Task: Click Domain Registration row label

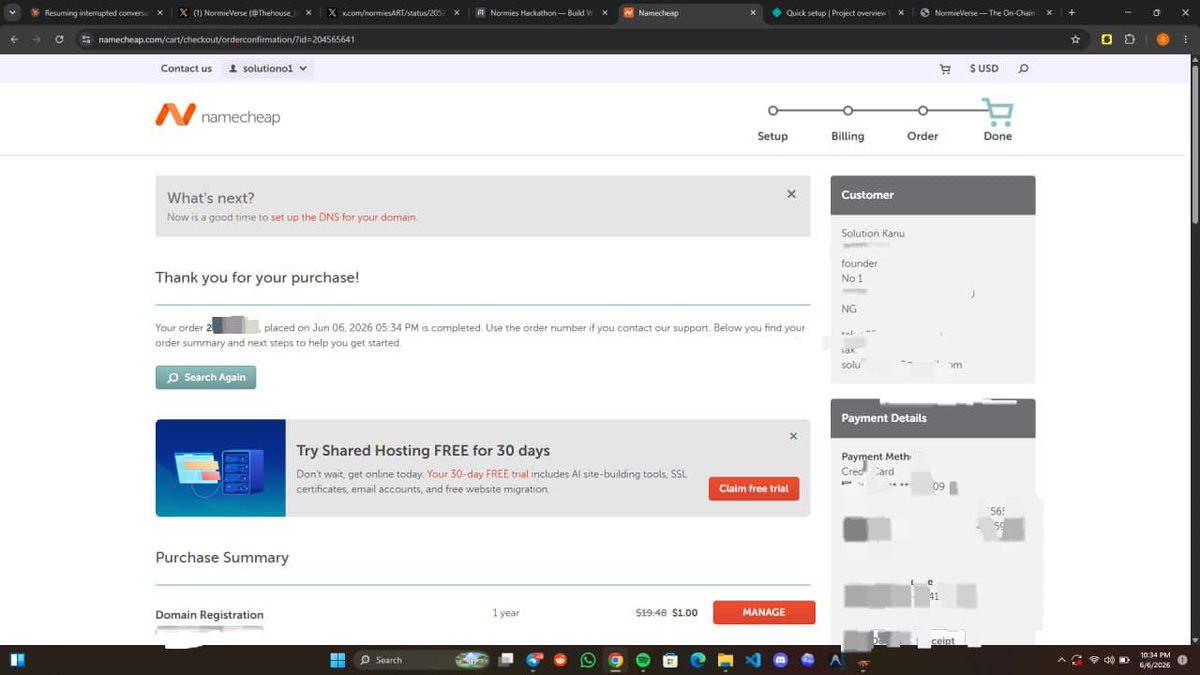Action: (209, 615)
